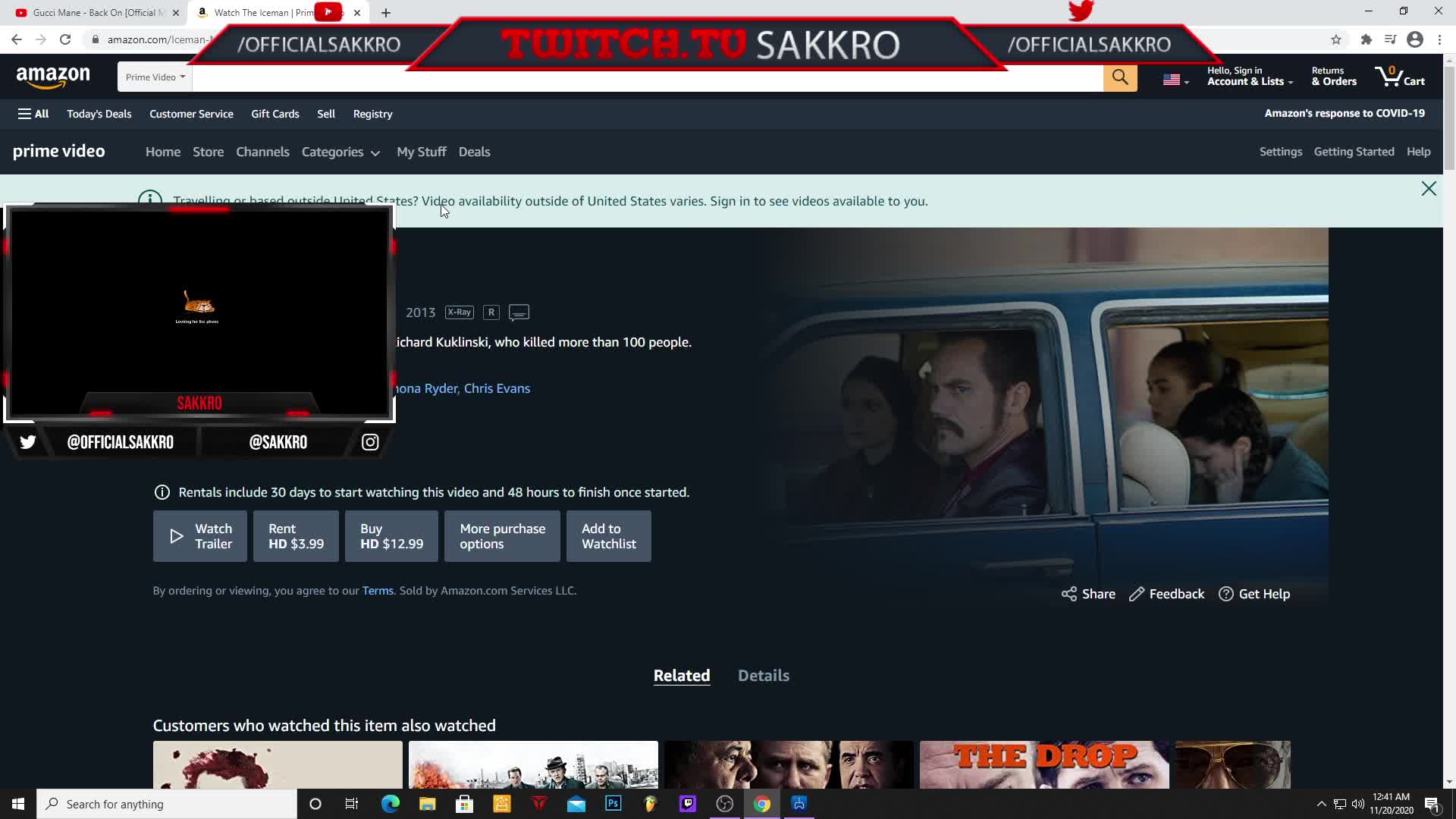Open the prime video logo
This screenshot has height=819, width=1456.
pos(59,152)
